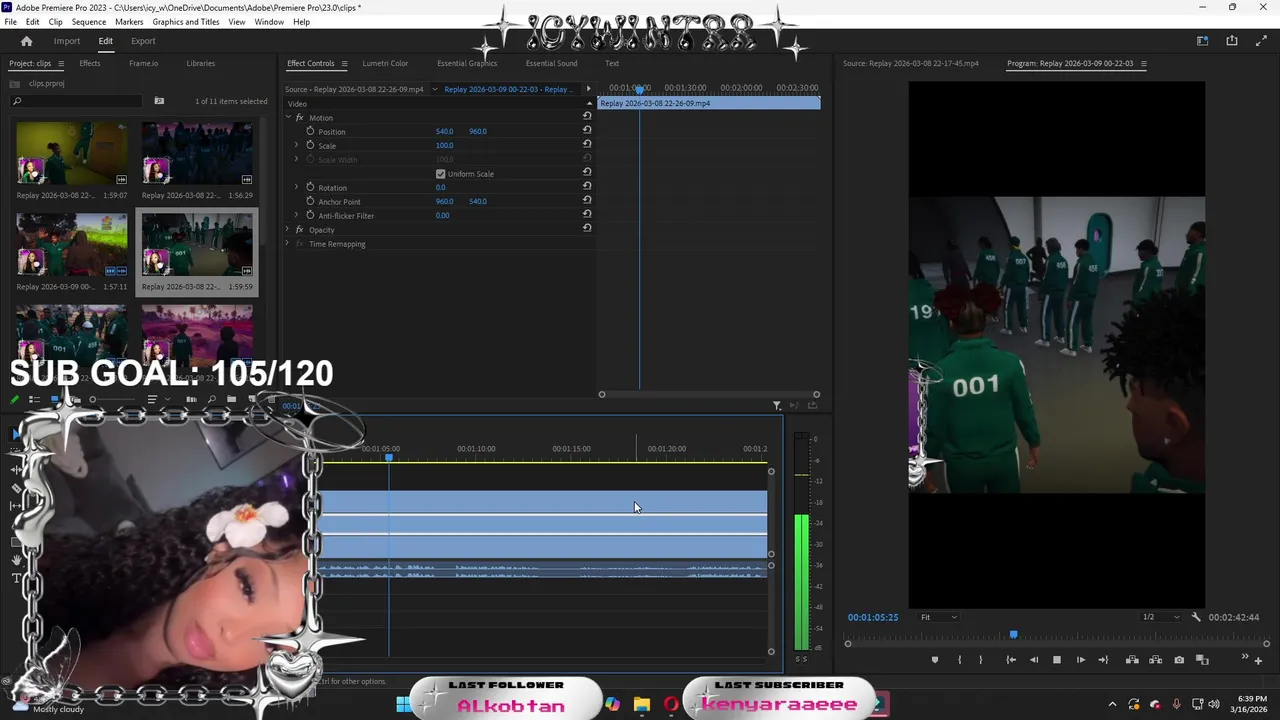Screen dimensions: 1280x720
Task: Open the 1/2 playback resolution dropdown
Action: pyautogui.click(x=1160, y=617)
